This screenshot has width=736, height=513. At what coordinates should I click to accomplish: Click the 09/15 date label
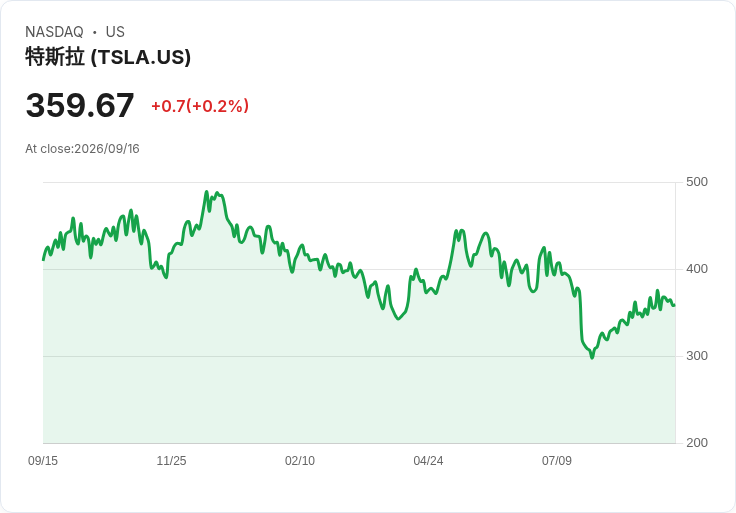click(43, 461)
